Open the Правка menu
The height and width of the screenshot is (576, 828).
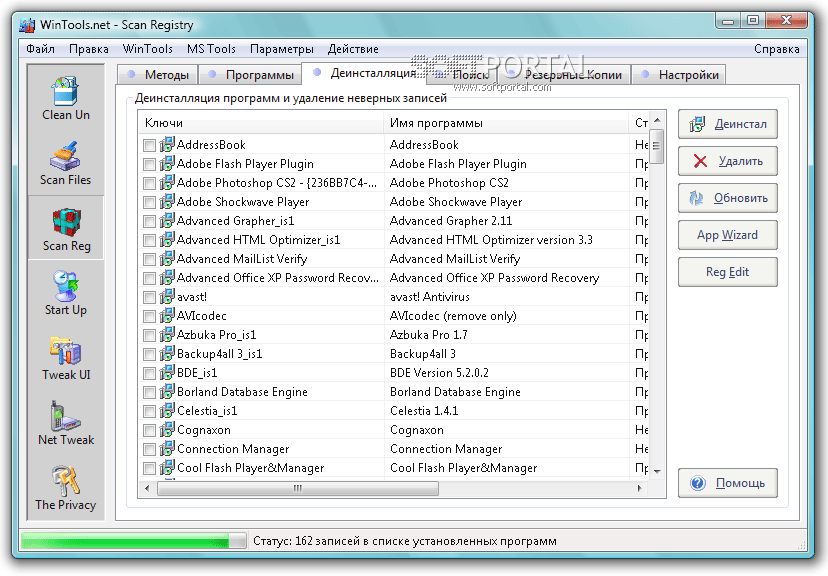tap(89, 49)
